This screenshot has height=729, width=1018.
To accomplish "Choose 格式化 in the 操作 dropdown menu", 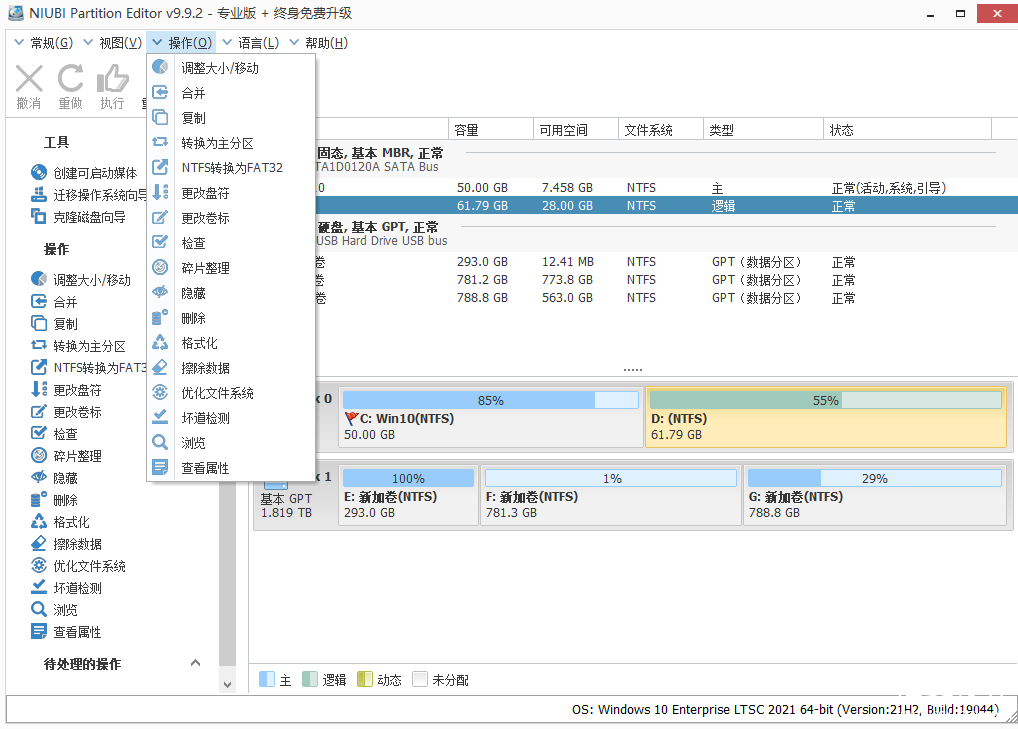I will (231, 343).
